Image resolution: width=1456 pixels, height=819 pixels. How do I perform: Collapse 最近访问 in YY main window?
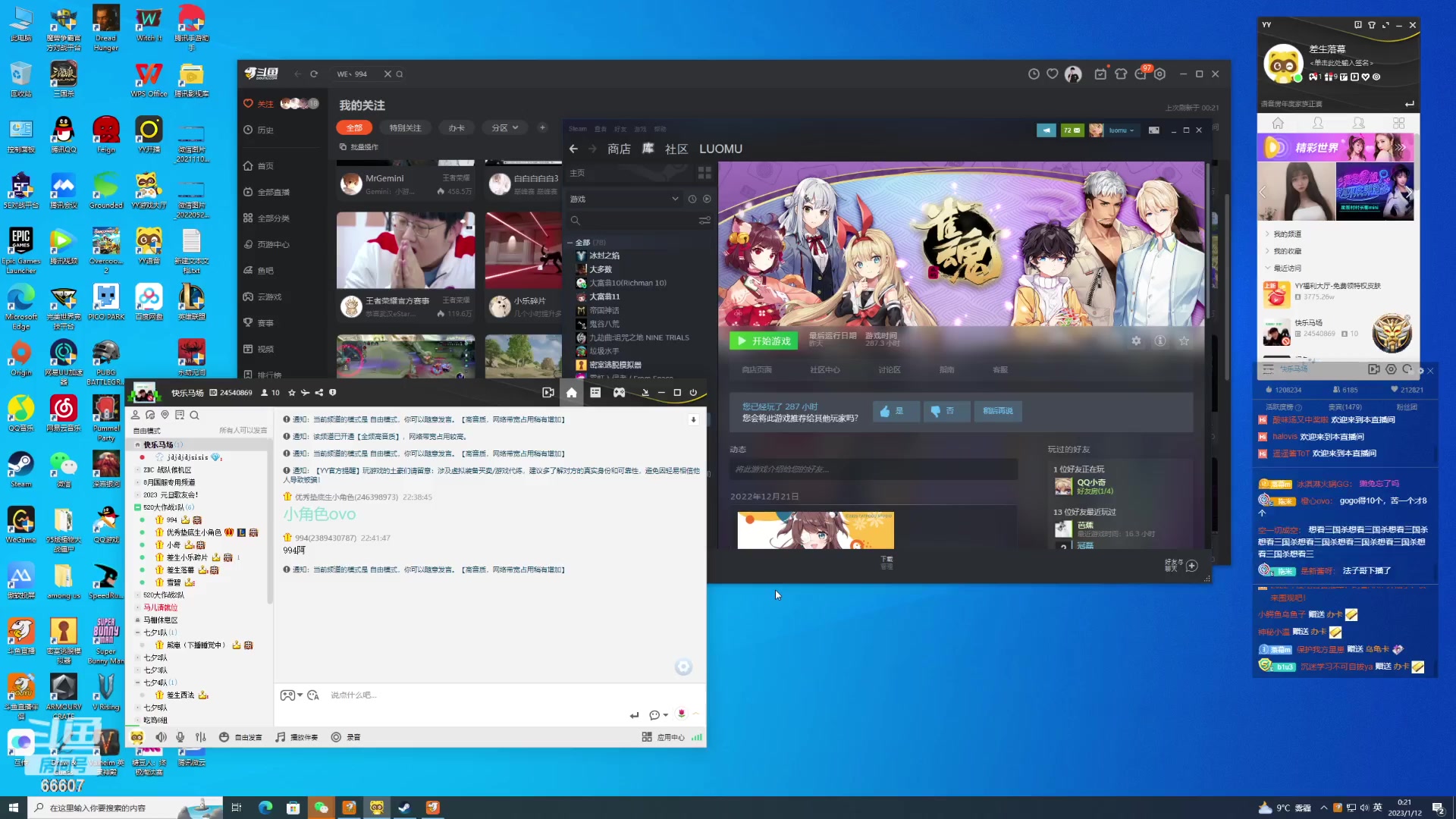pyautogui.click(x=1266, y=268)
